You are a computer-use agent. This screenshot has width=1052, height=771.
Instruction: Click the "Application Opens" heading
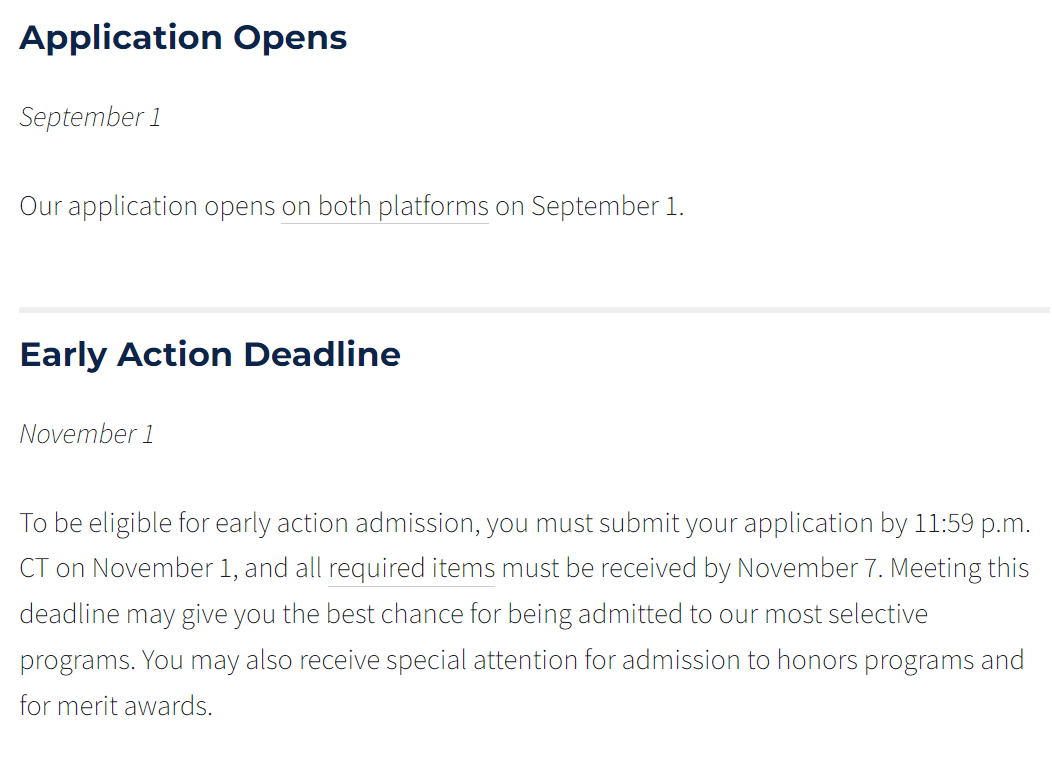tap(183, 38)
